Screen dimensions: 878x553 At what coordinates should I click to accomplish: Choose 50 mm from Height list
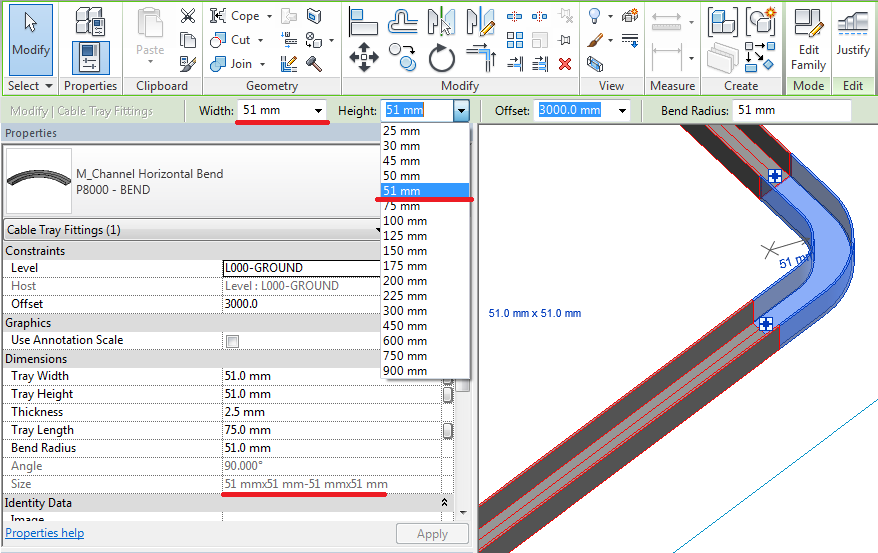[x=425, y=176]
